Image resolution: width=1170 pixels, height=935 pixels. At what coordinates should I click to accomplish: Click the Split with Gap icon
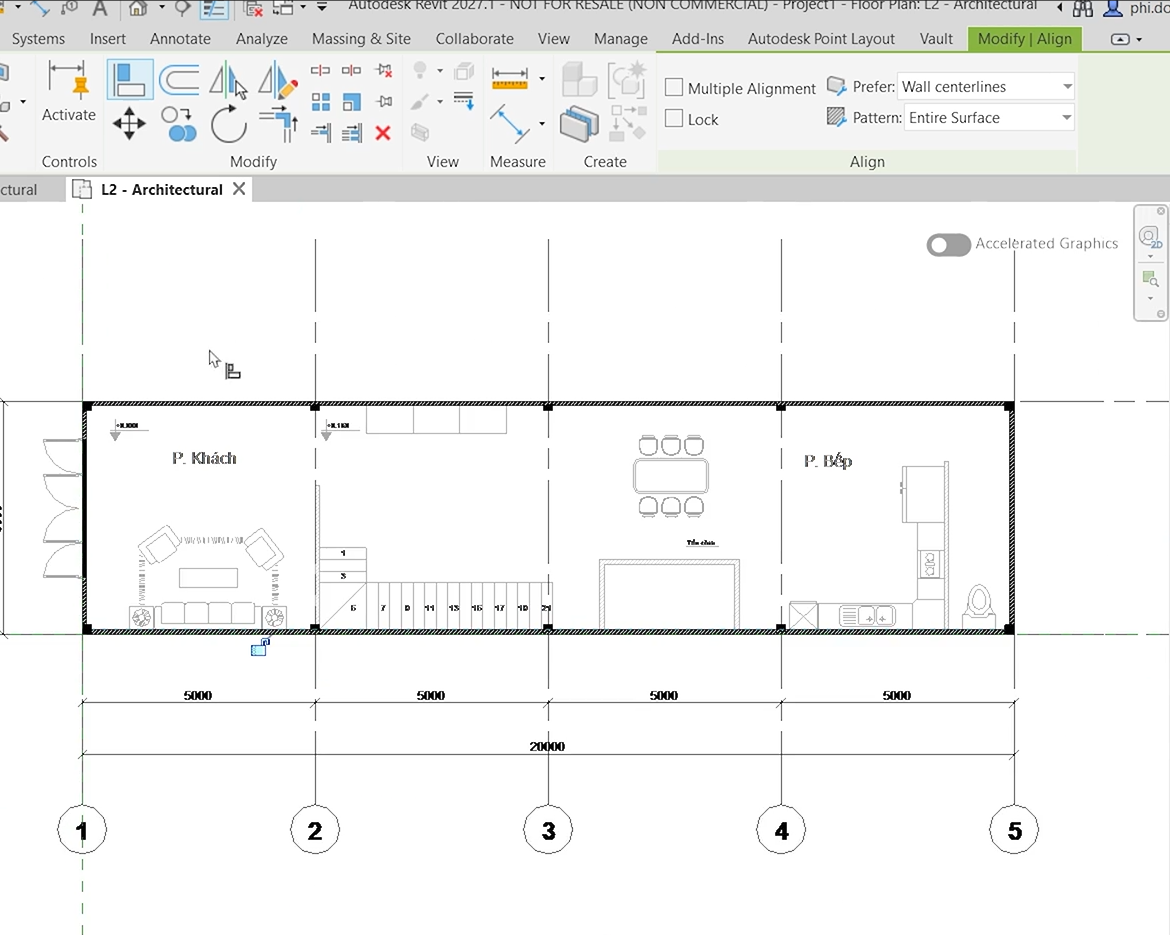click(x=351, y=70)
